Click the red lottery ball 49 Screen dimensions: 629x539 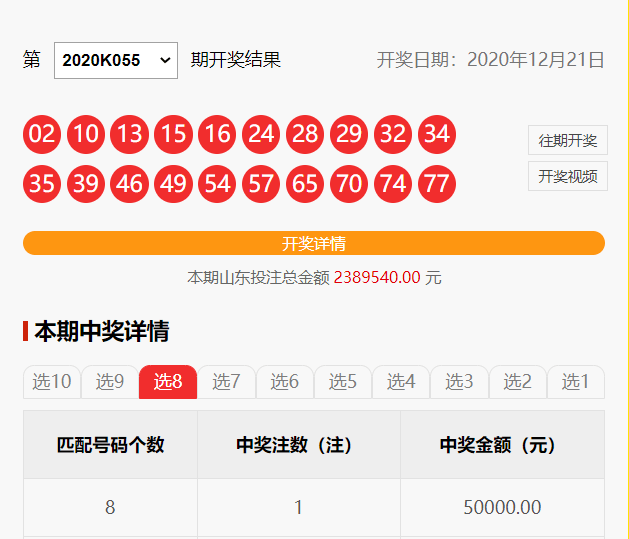pyautogui.click(x=173, y=184)
